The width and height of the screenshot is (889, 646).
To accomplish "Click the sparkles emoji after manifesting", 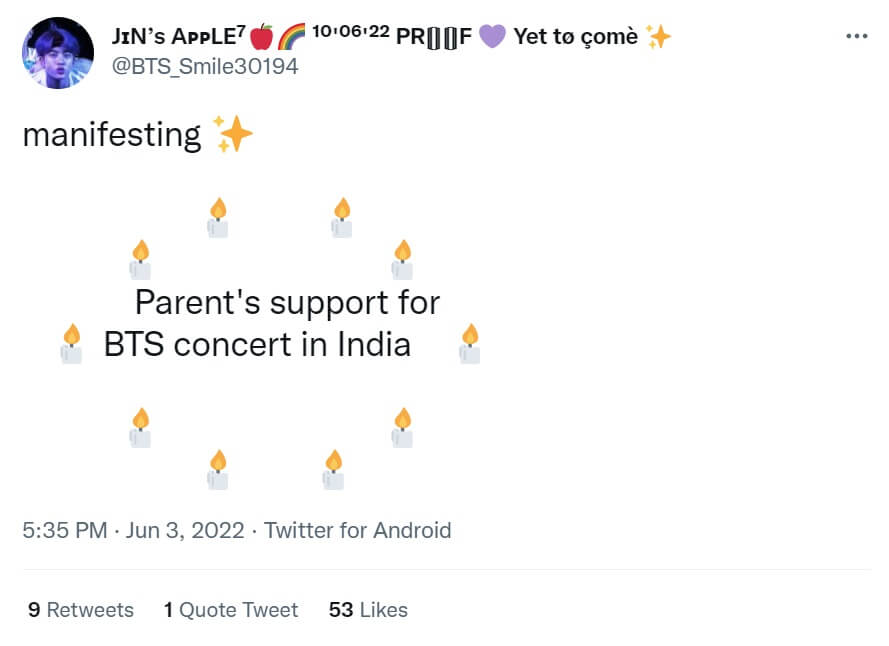I will 234,134.
